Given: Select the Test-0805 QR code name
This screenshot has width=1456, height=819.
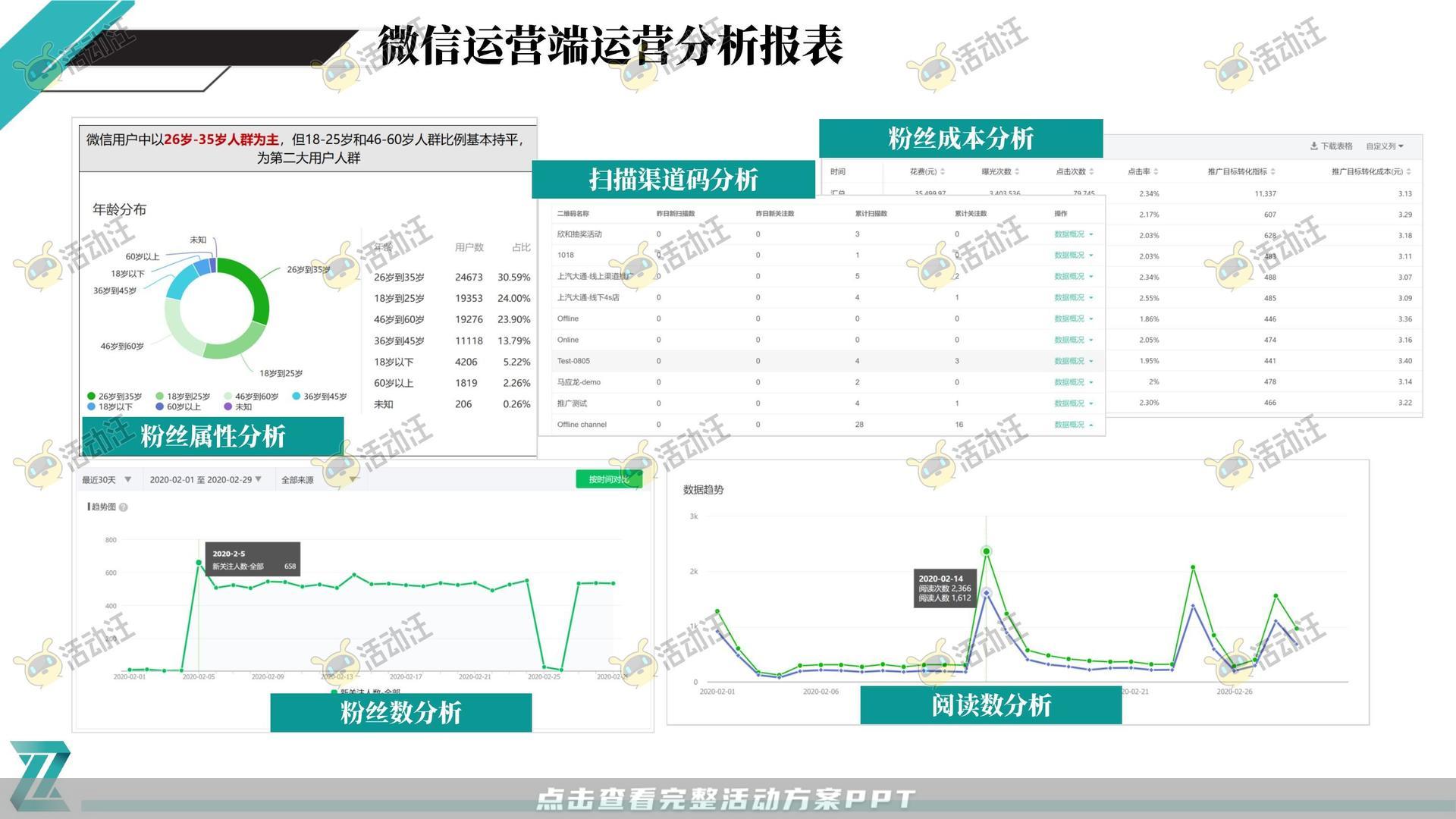Looking at the screenshot, I should pos(573,362).
